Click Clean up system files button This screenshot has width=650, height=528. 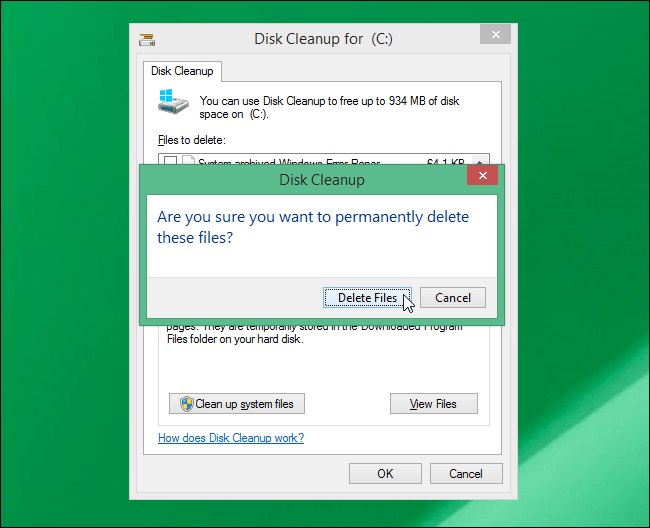(x=237, y=404)
